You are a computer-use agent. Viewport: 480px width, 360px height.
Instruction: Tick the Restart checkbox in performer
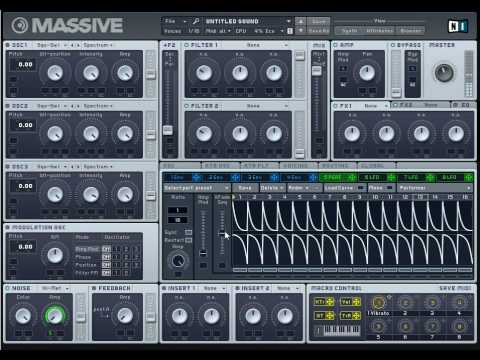tap(188, 240)
